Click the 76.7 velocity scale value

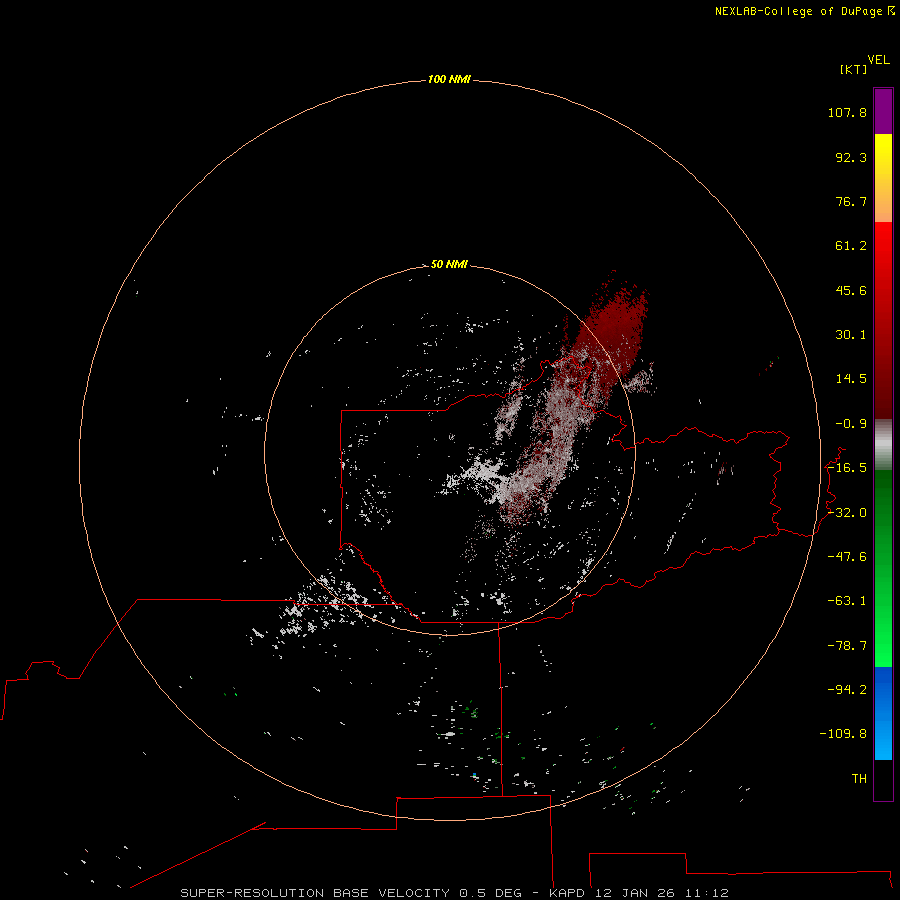(851, 201)
